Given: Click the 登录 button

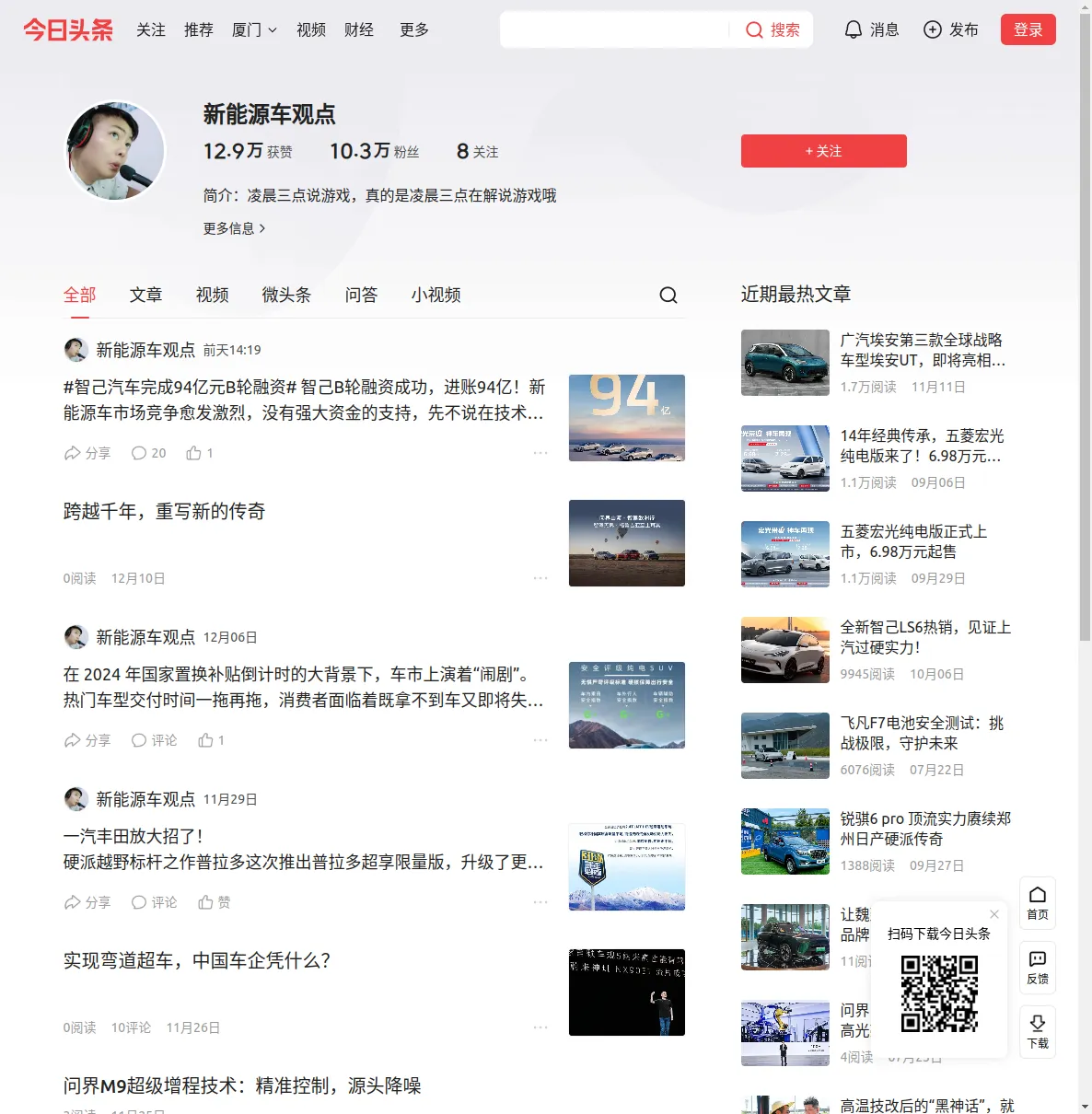Looking at the screenshot, I should [1028, 29].
